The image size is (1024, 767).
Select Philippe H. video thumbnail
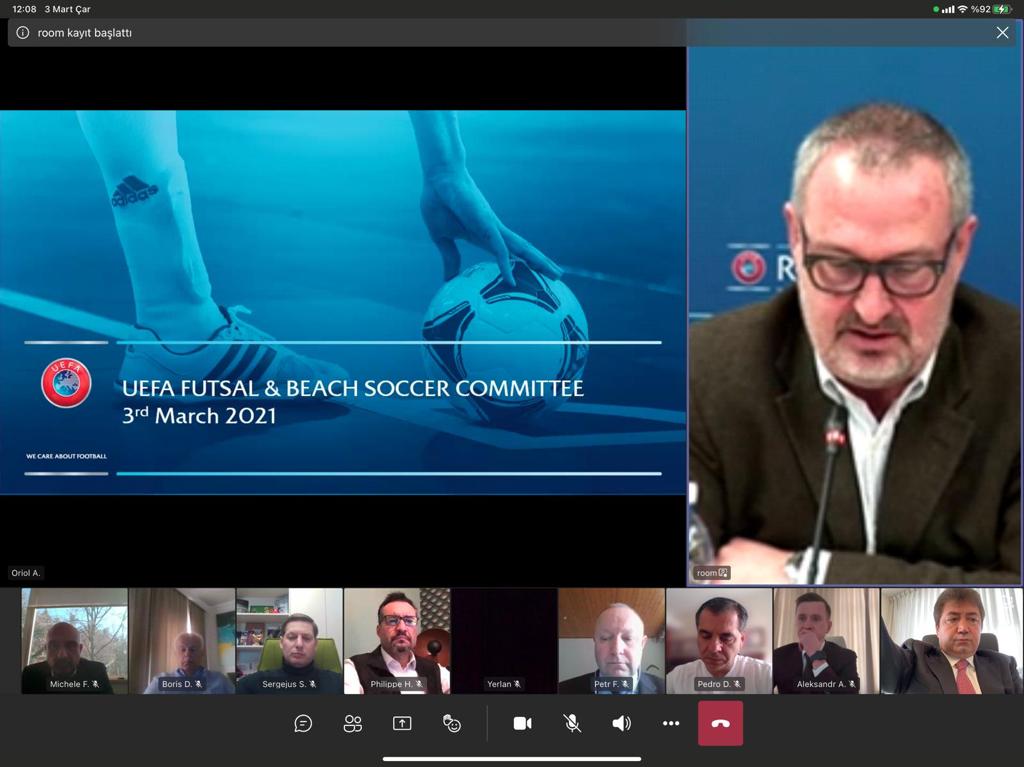[x=397, y=641]
